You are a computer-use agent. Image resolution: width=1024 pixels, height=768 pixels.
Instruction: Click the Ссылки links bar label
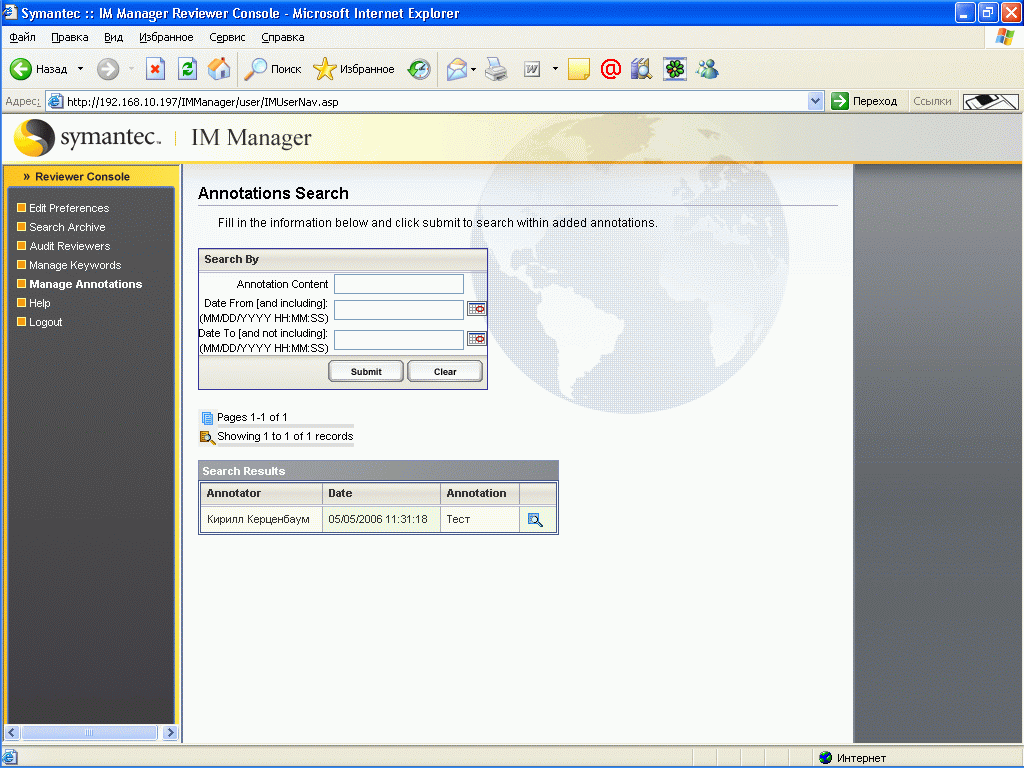pyautogui.click(x=932, y=101)
